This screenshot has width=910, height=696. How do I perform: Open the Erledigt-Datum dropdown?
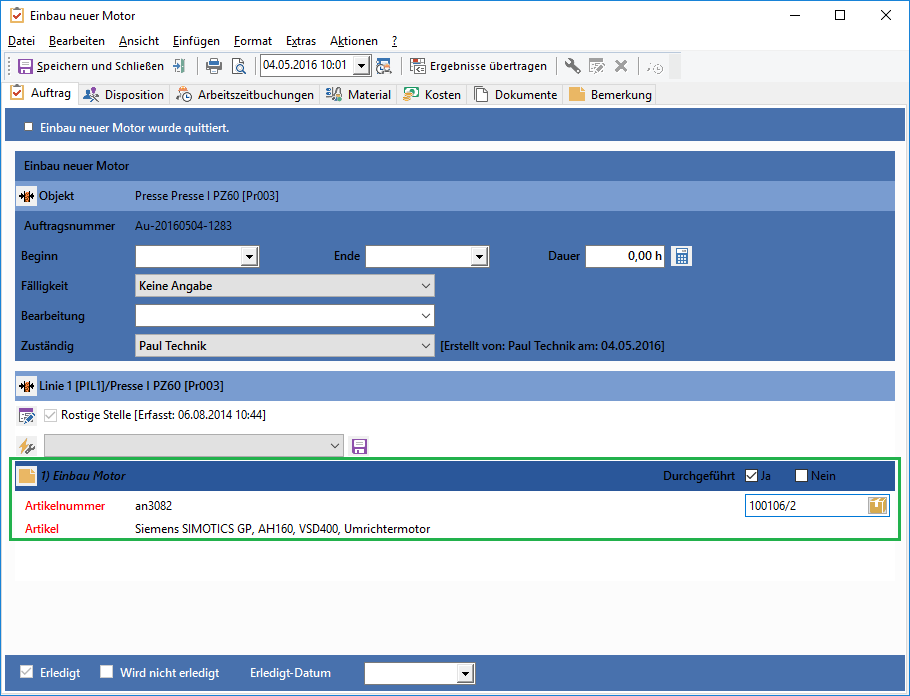tap(465, 674)
